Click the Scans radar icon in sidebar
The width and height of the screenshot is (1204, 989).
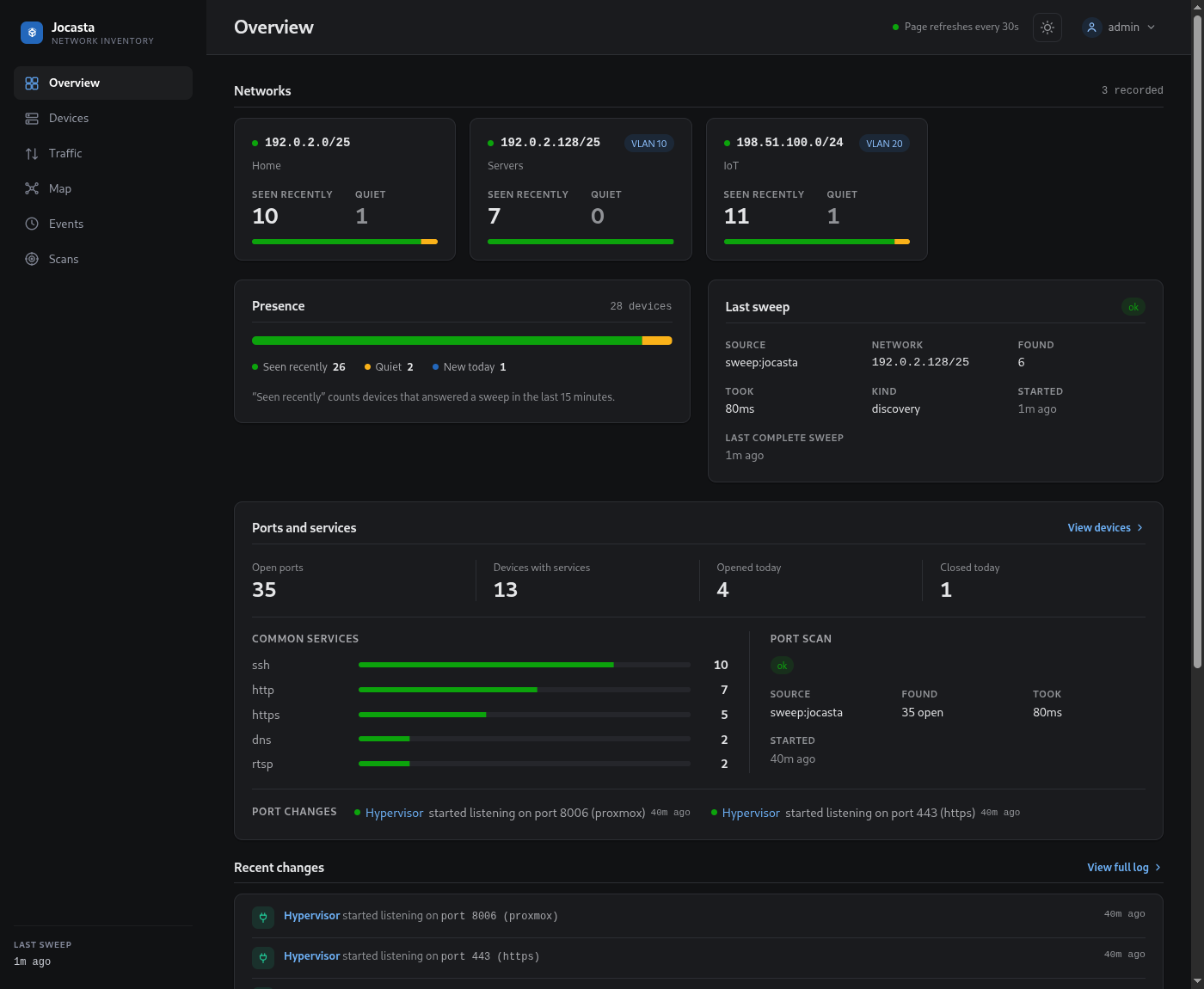coord(32,260)
